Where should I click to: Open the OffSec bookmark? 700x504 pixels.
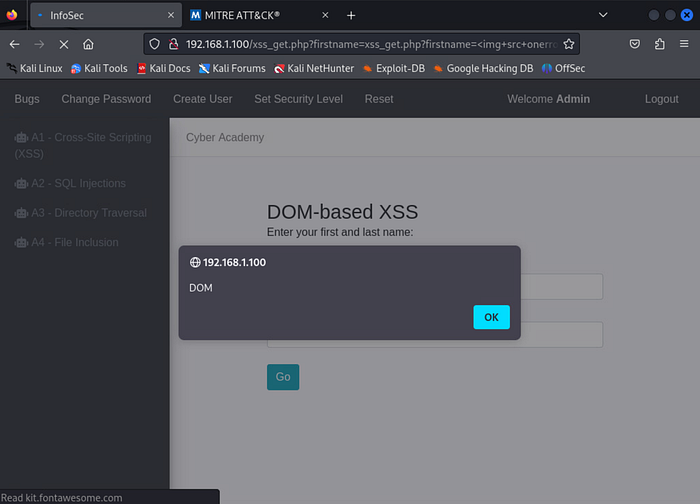pyautogui.click(x=563, y=68)
